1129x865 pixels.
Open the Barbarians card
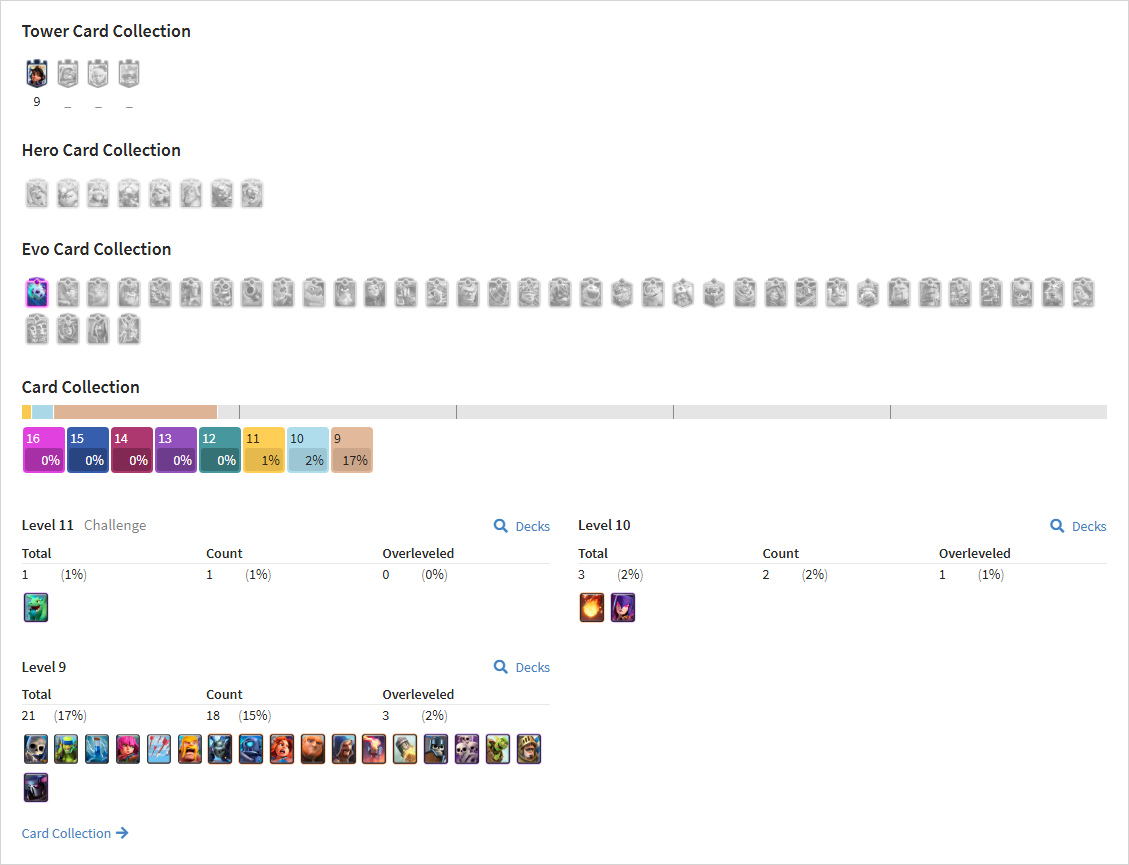click(190, 749)
